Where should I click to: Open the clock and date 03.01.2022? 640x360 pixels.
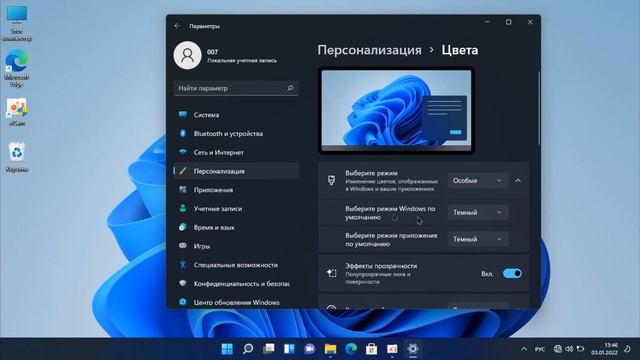(604, 349)
